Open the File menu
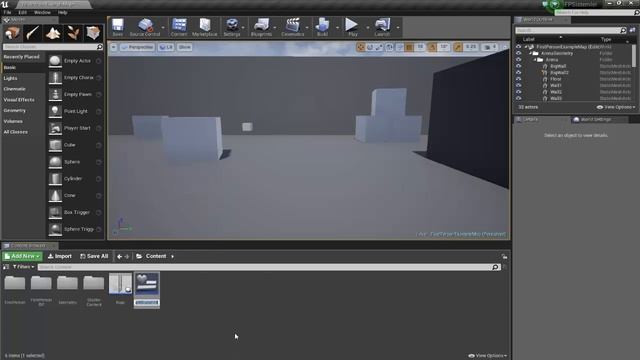This screenshot has height=360, width=640. (x=7, y=13)
